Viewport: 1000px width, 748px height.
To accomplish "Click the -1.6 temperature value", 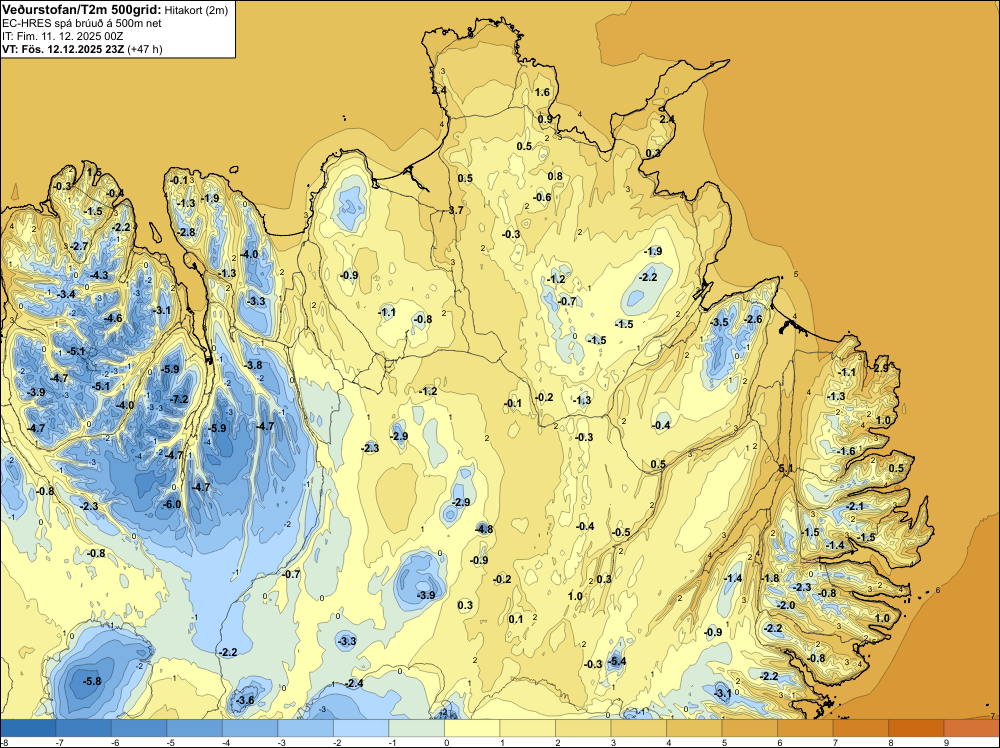I will [x=846, y=451].
